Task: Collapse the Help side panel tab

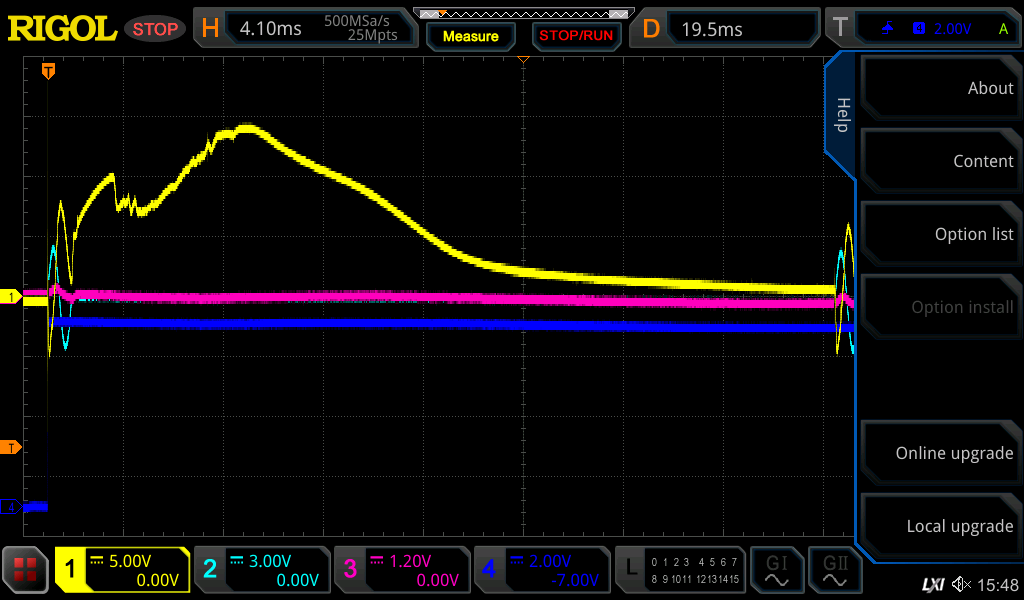Action: [842, 115]
